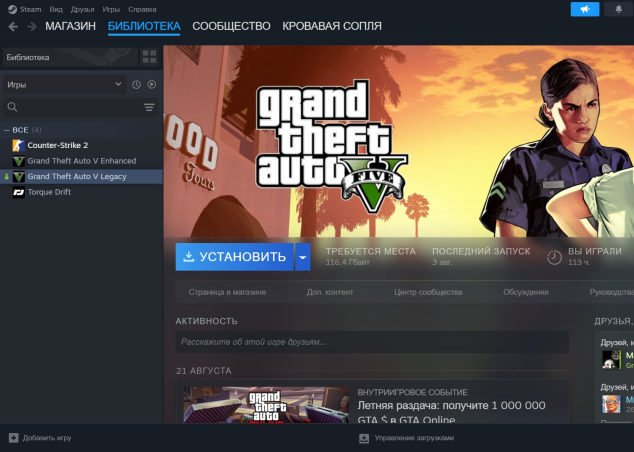Viewport: 634px width, 452px height.
Task: Go forward with the right arrow
Action: tap(32, 27)
